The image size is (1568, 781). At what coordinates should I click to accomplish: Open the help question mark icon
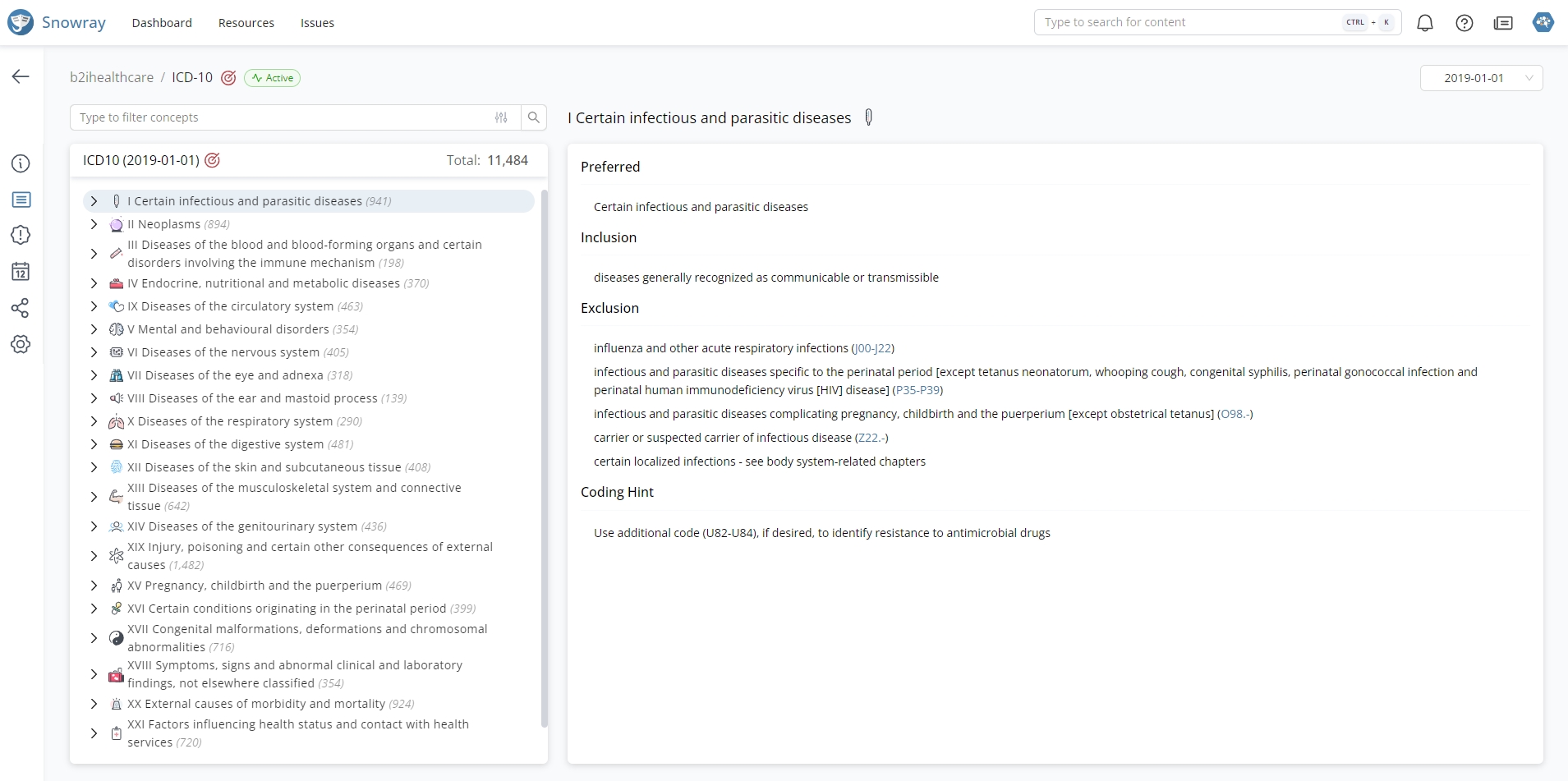click(x=1465, y=23)
